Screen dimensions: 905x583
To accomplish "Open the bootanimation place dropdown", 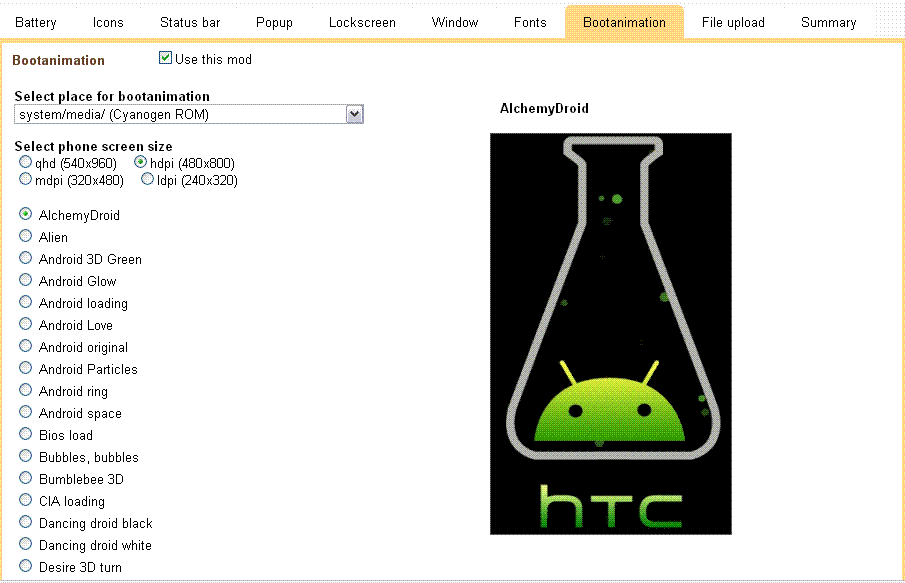I will (x=189, y=114).
